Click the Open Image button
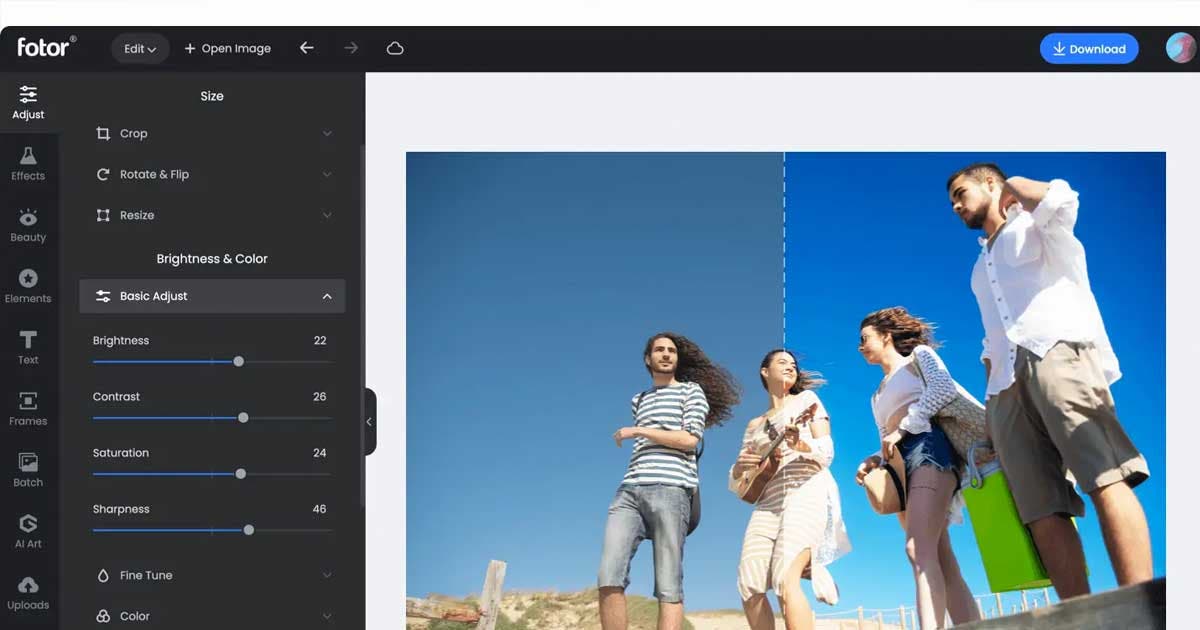Screen dimensions: 1200x630 pos(227,48)
